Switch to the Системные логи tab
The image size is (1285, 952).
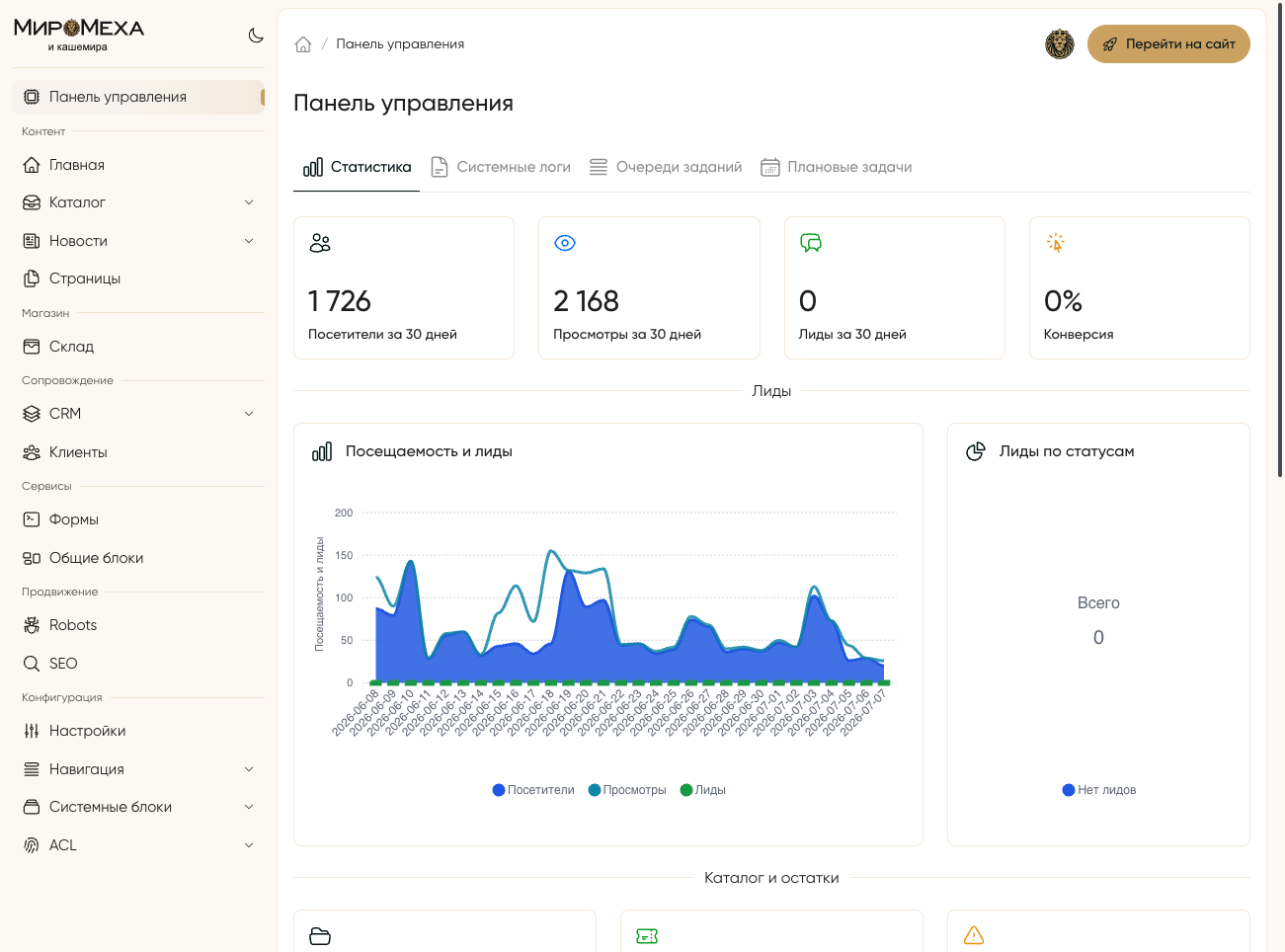pos(501,167)
